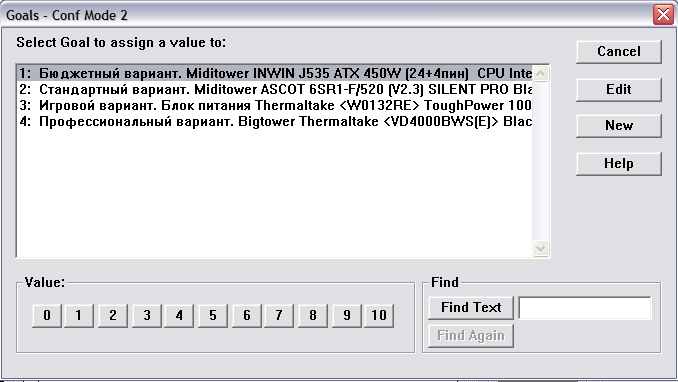Click the Find Text button
Screen dimensions: 678x382
[471, 308]
